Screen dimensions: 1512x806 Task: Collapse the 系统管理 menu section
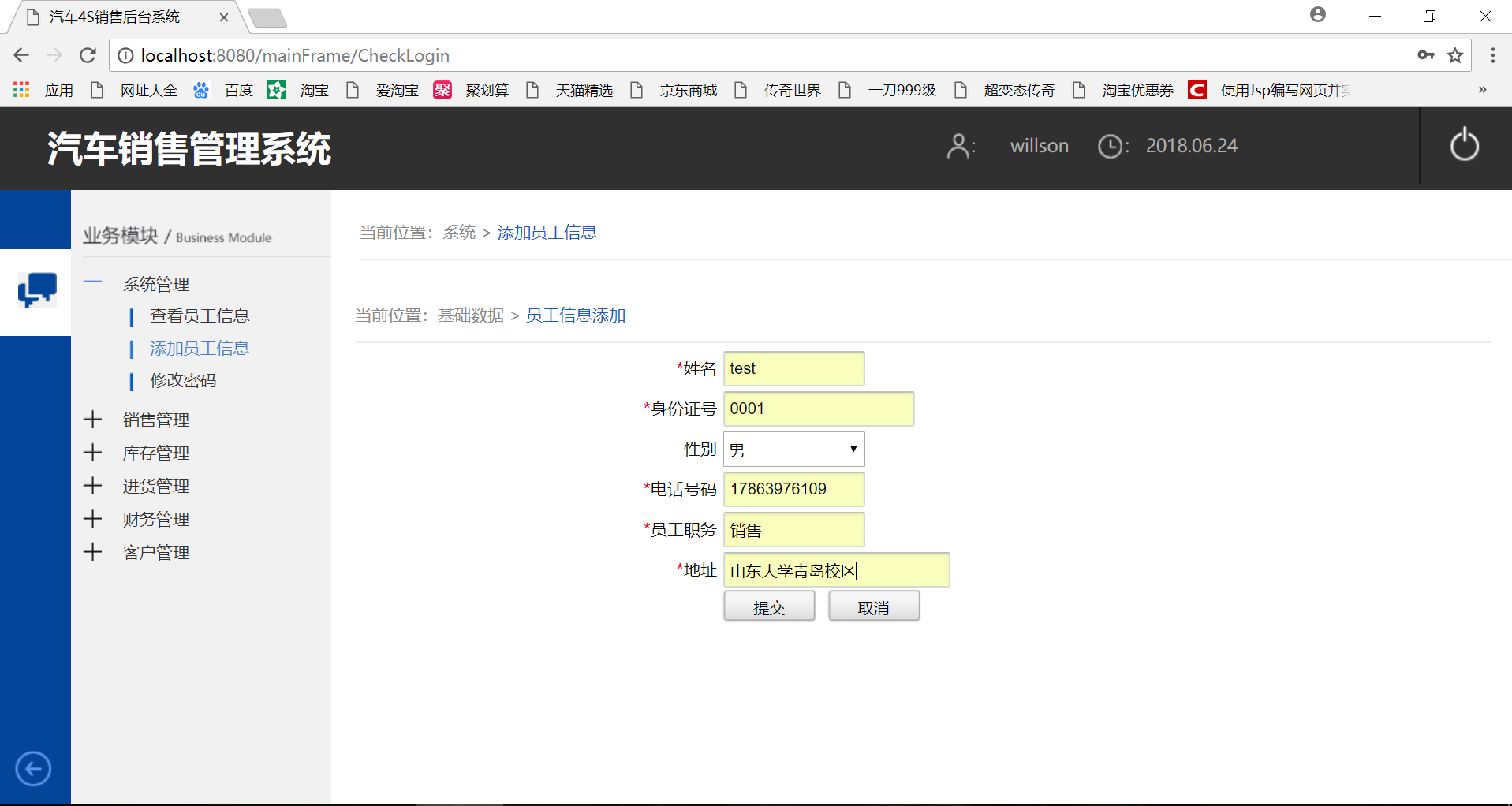(x=93, y=283)
